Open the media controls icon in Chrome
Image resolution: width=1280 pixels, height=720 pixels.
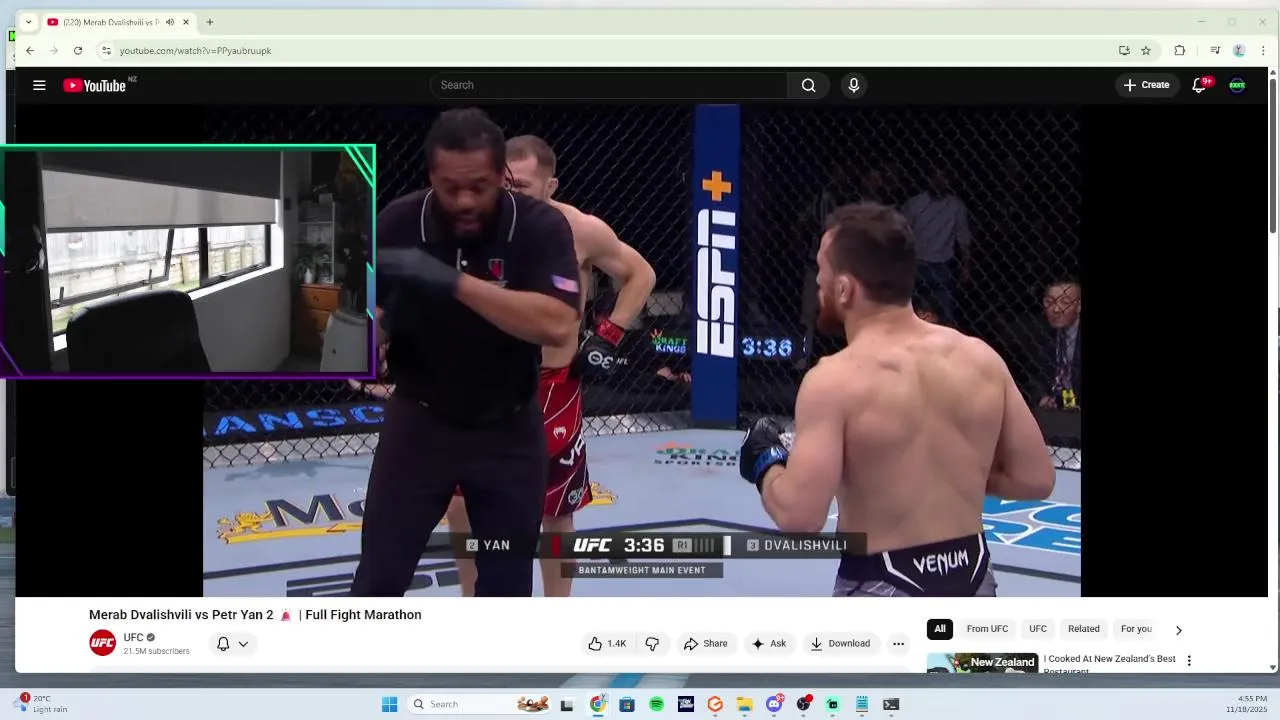(1215, 50)
